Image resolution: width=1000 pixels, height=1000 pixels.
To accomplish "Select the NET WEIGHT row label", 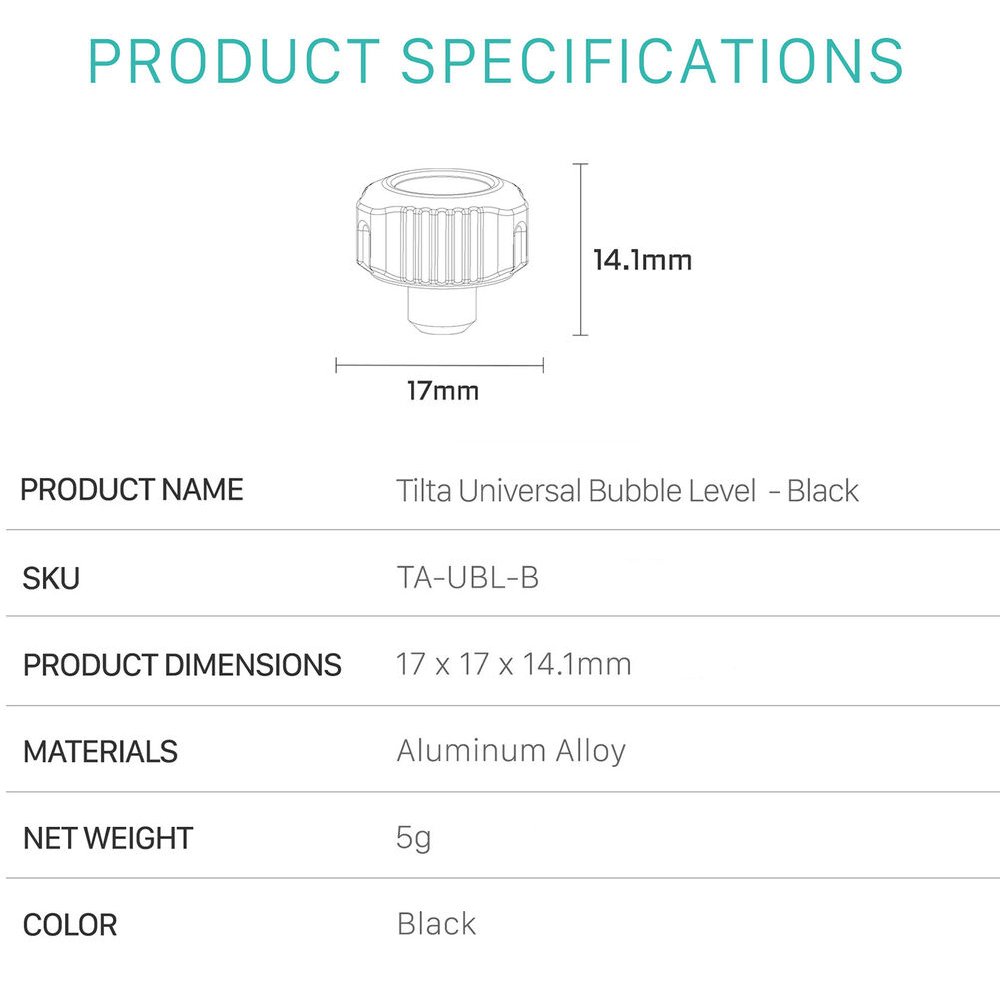I will [108, 838].
